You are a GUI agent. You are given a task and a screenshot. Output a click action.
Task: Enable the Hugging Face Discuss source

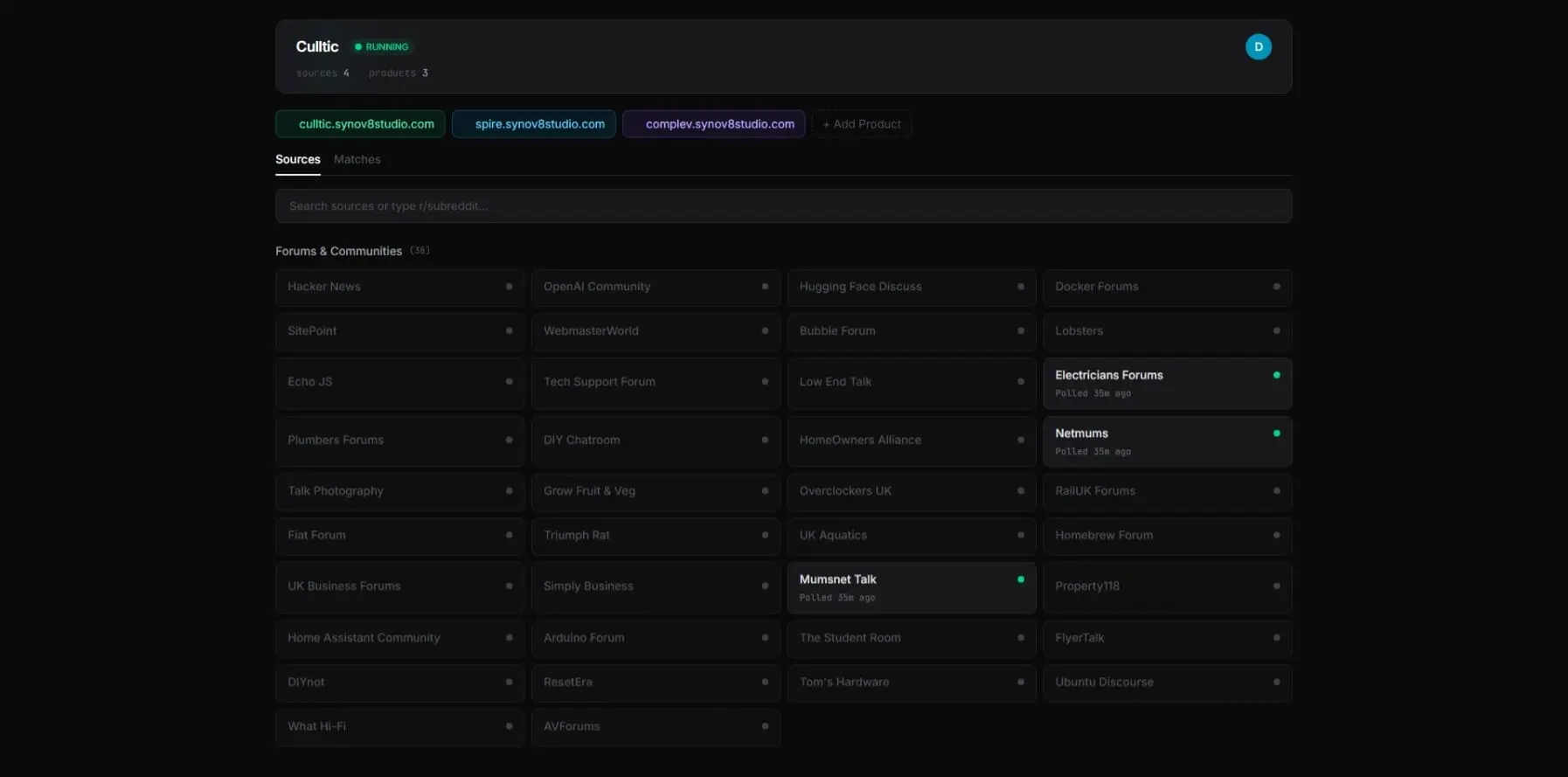click(912, 287)
